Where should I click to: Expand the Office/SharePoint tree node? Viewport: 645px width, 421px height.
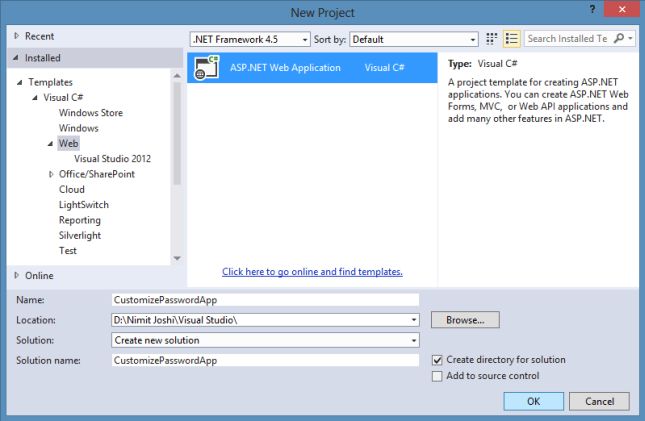pos(51,174)
